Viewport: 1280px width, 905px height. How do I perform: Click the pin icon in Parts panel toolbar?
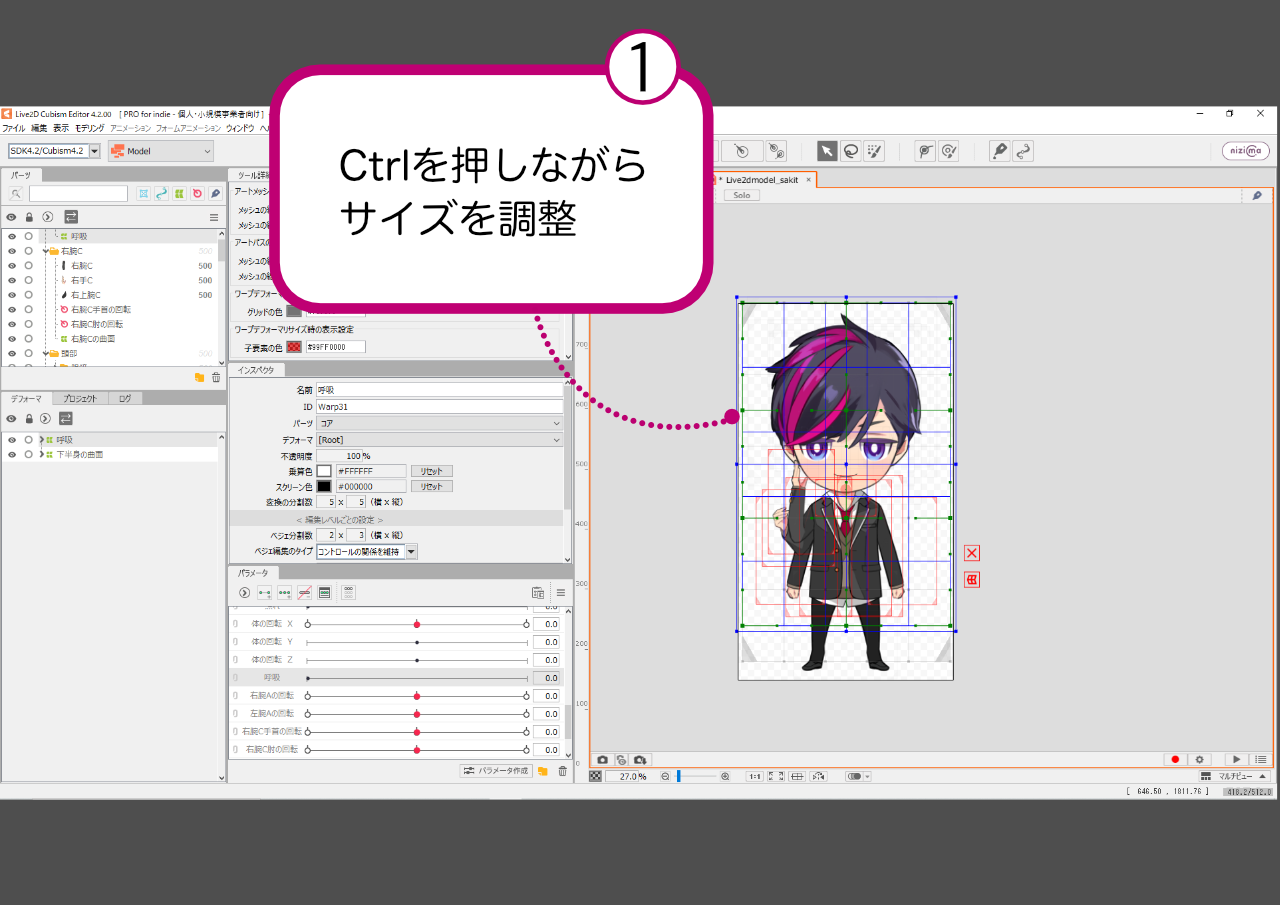click(x=215, y=193)
